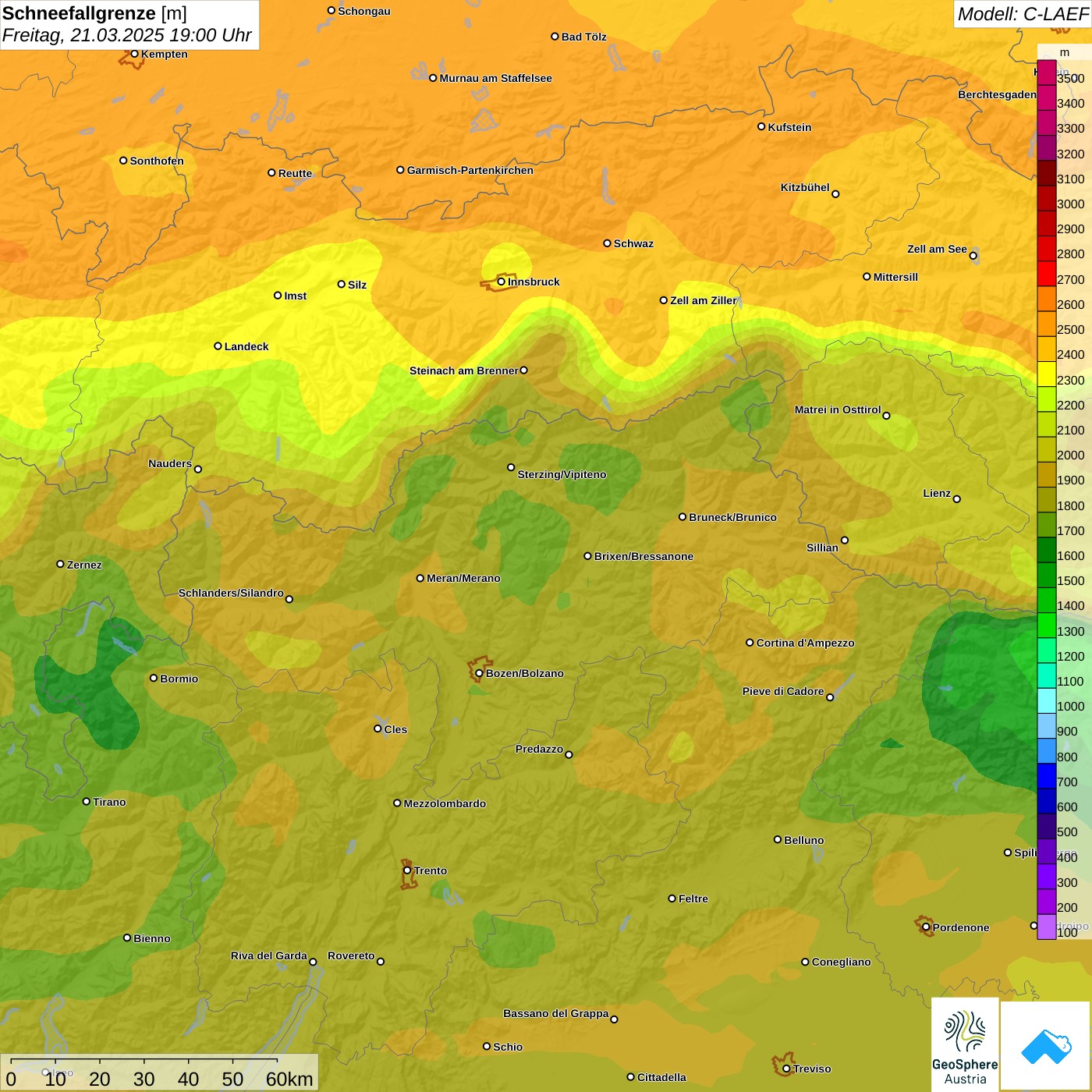
Task: Click the Kempten city marker
Action: click(x=134, y=54)
